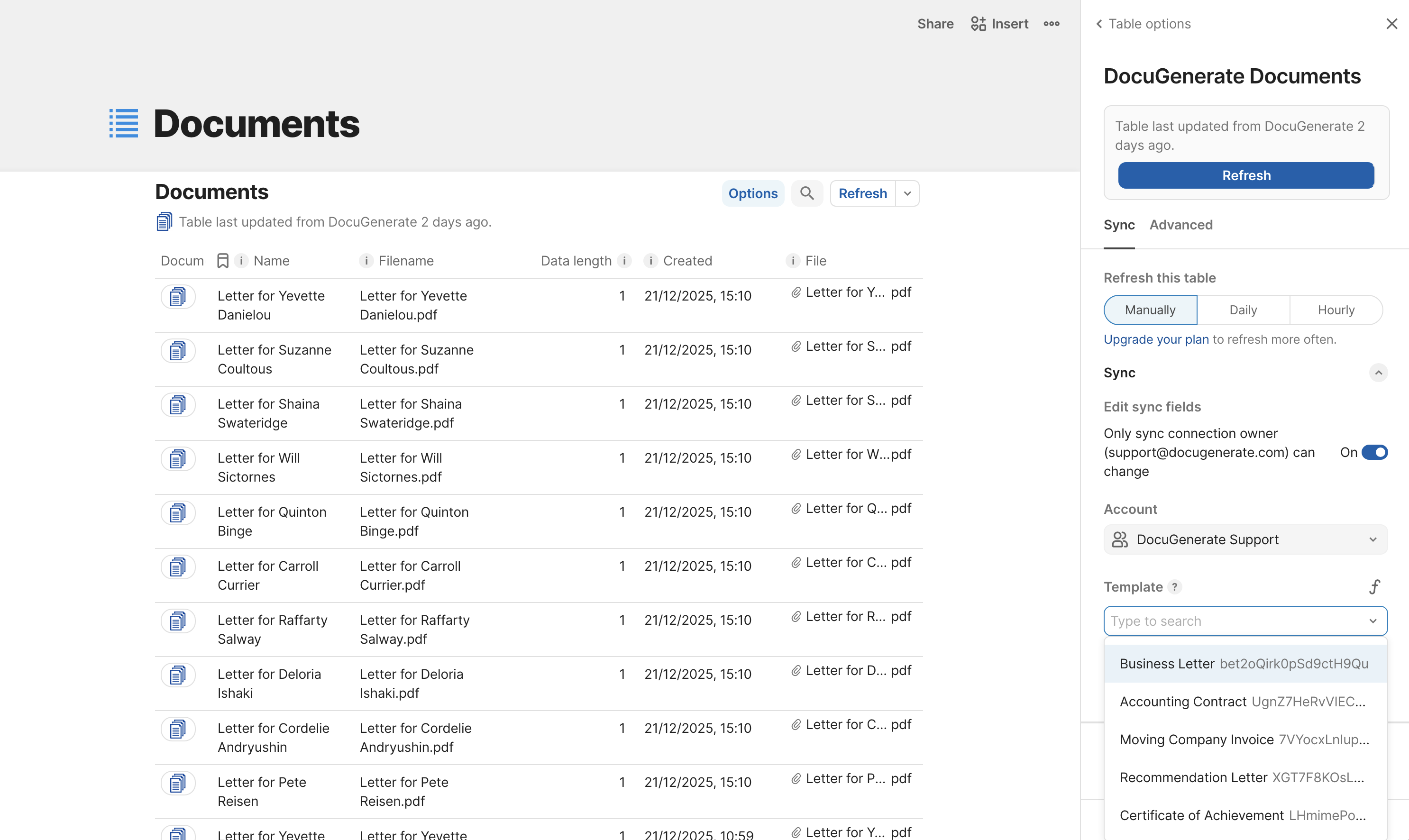Switch to the Advanced tab

[1181, 225]
